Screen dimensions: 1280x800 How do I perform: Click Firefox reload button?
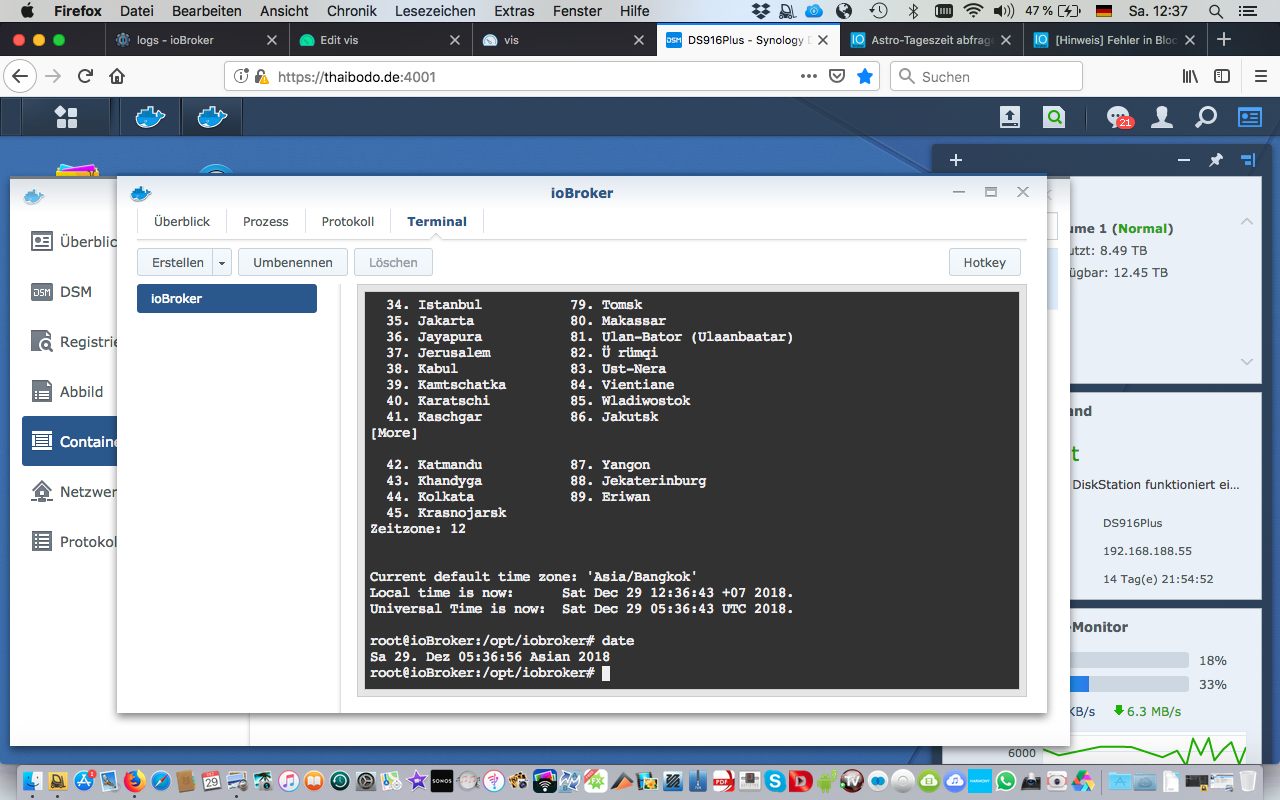coord(85,76)
